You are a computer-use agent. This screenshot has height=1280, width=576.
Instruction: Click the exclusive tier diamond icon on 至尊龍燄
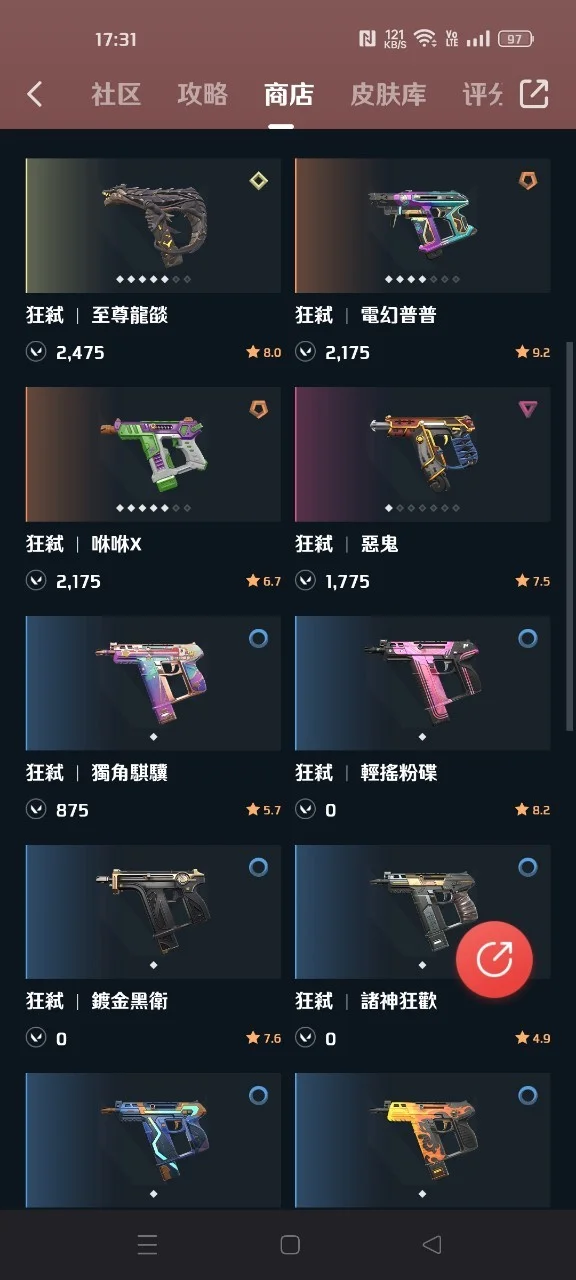pyautogui.click(x=258, y=180)
